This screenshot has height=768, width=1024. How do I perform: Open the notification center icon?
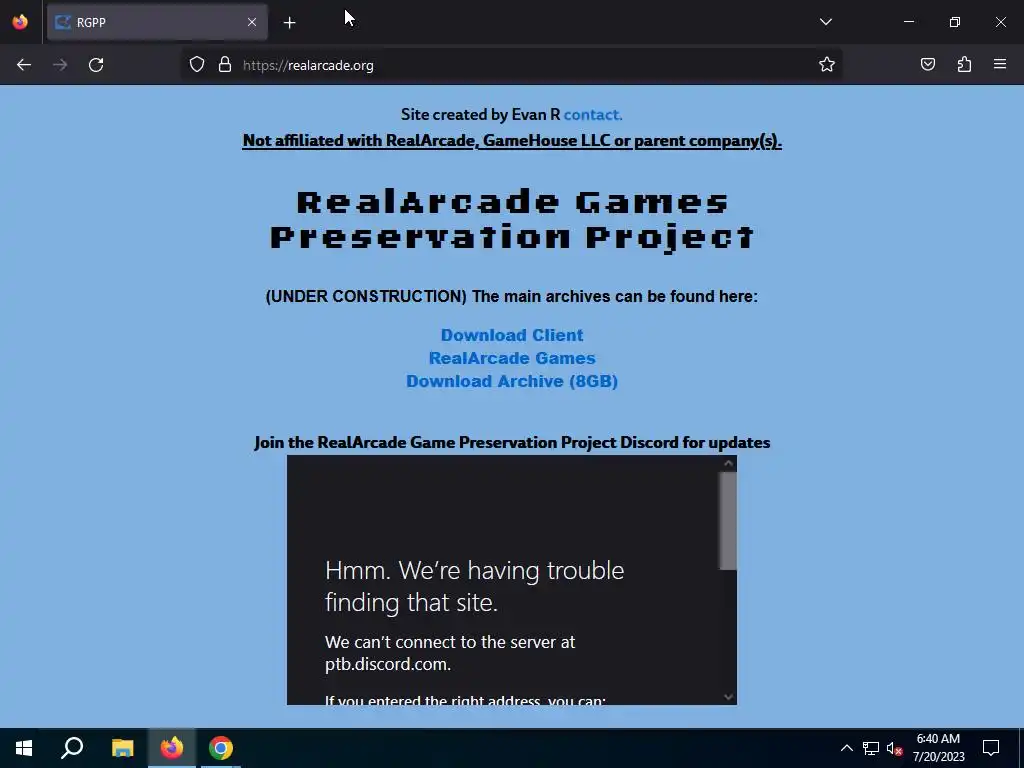coord(991,748)
